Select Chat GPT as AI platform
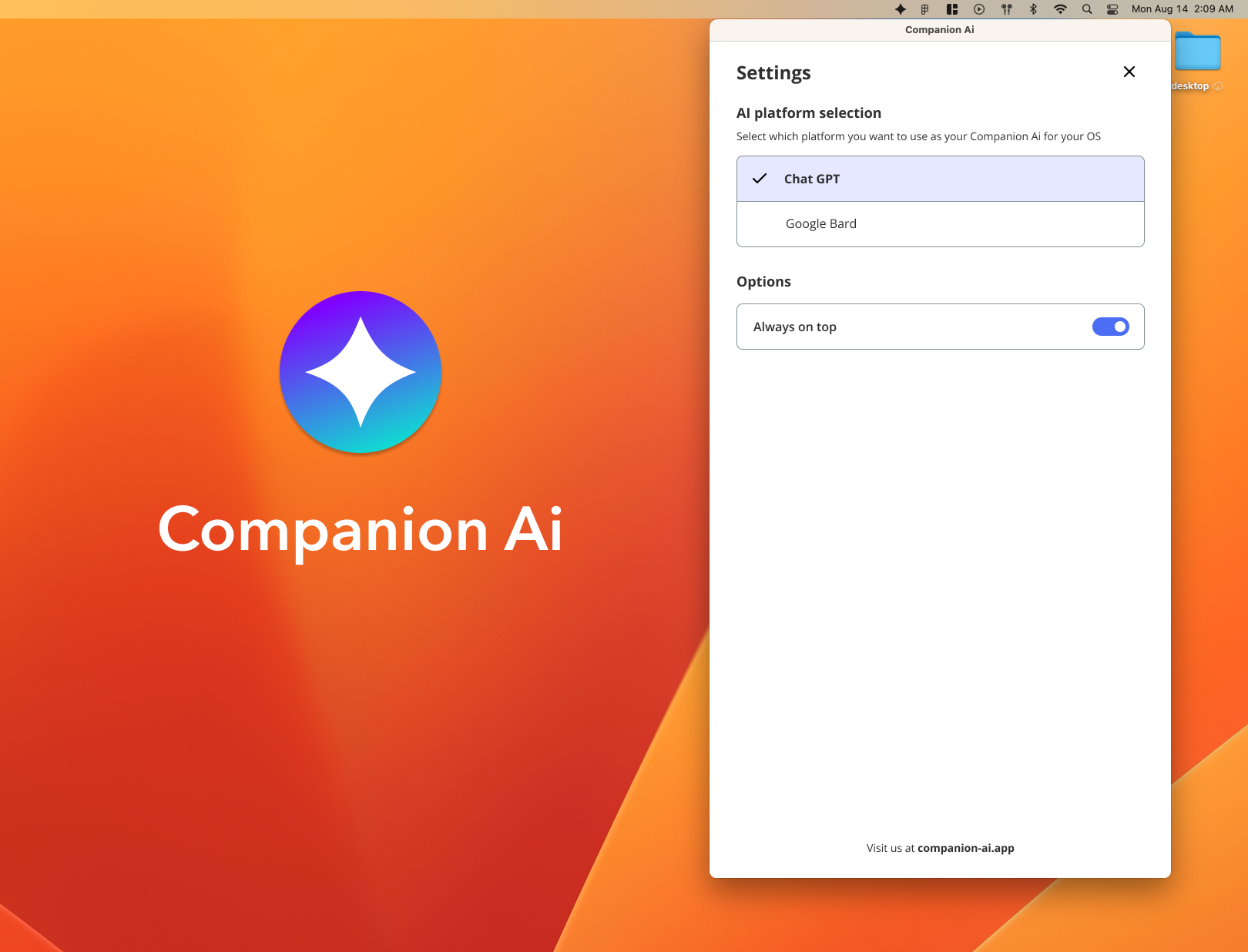This screenshot has width=1248, height=952. pyautogui.click(x=941, y=179)
